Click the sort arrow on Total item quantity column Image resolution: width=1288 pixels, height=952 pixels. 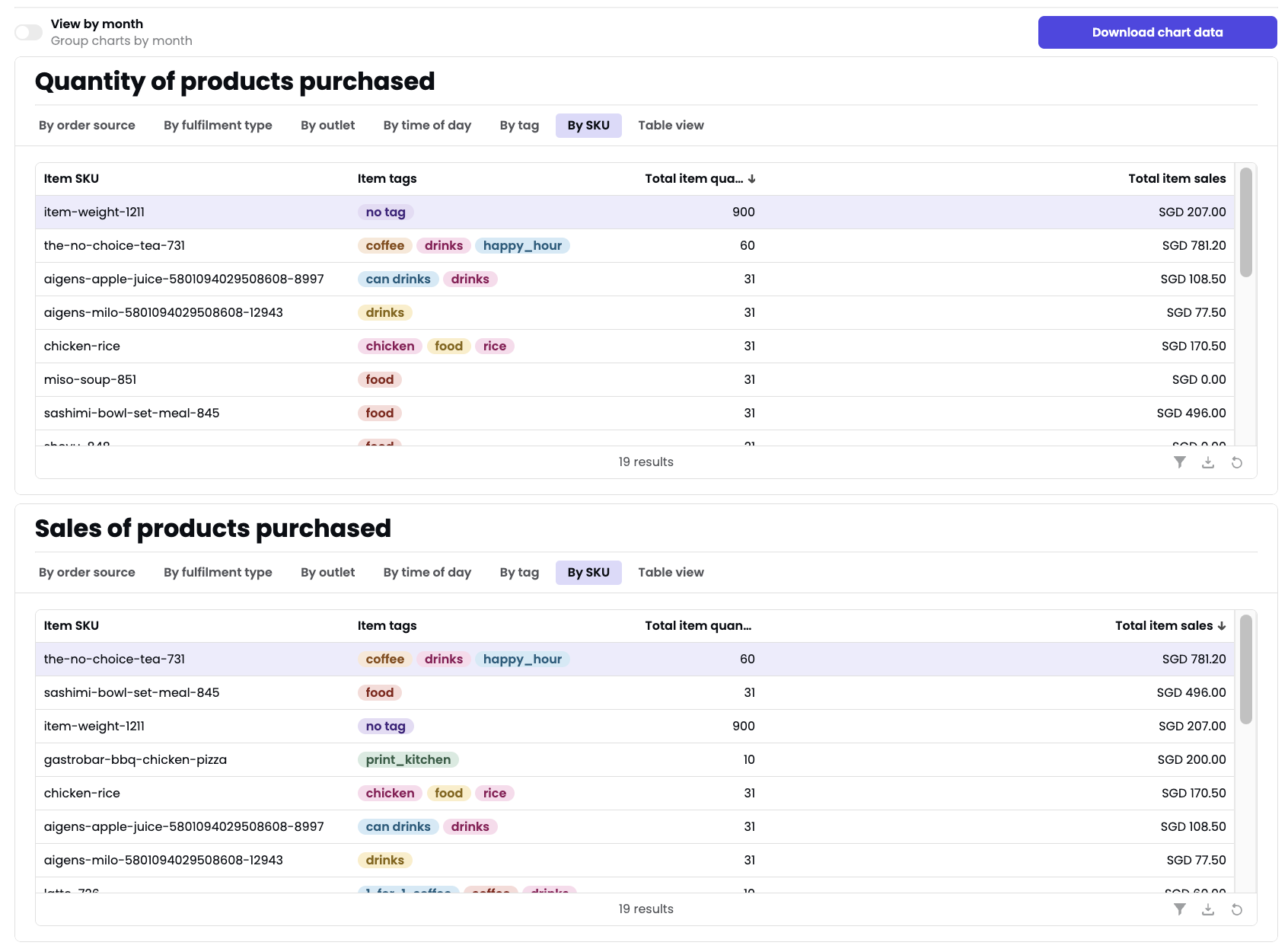coord(752,178)
